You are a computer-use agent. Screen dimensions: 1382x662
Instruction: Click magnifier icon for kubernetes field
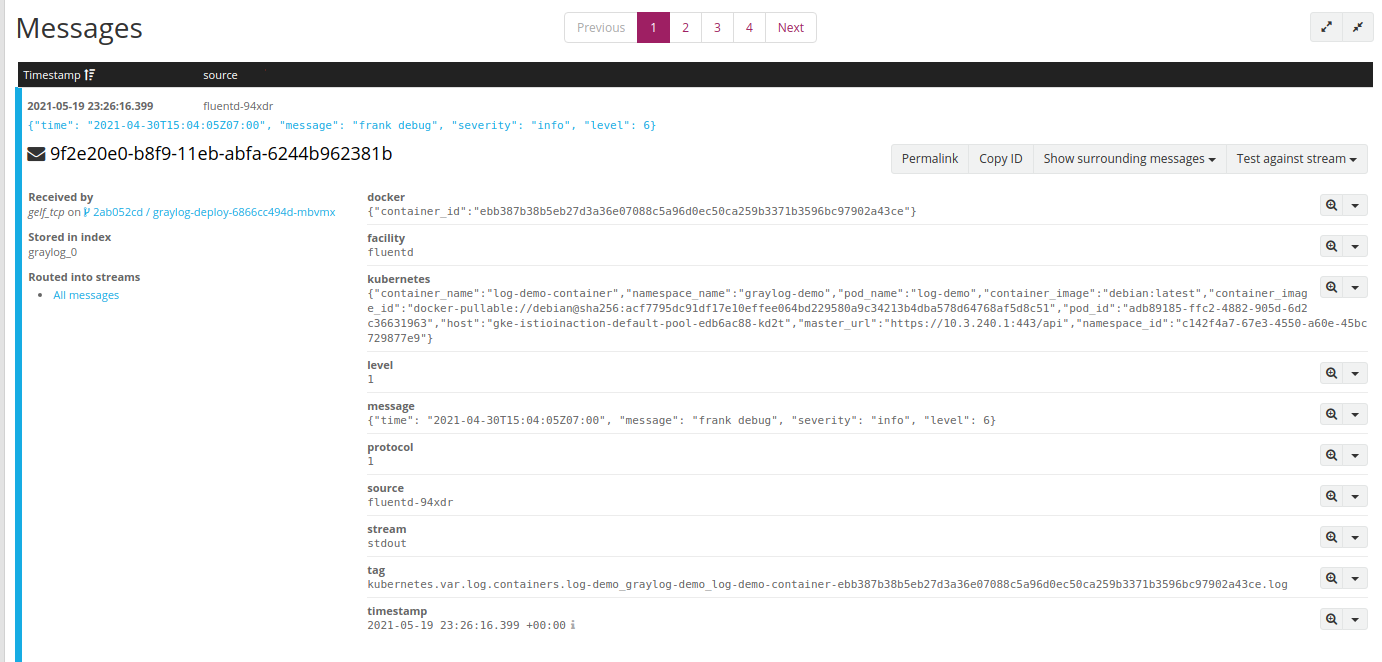(1331, 287)
